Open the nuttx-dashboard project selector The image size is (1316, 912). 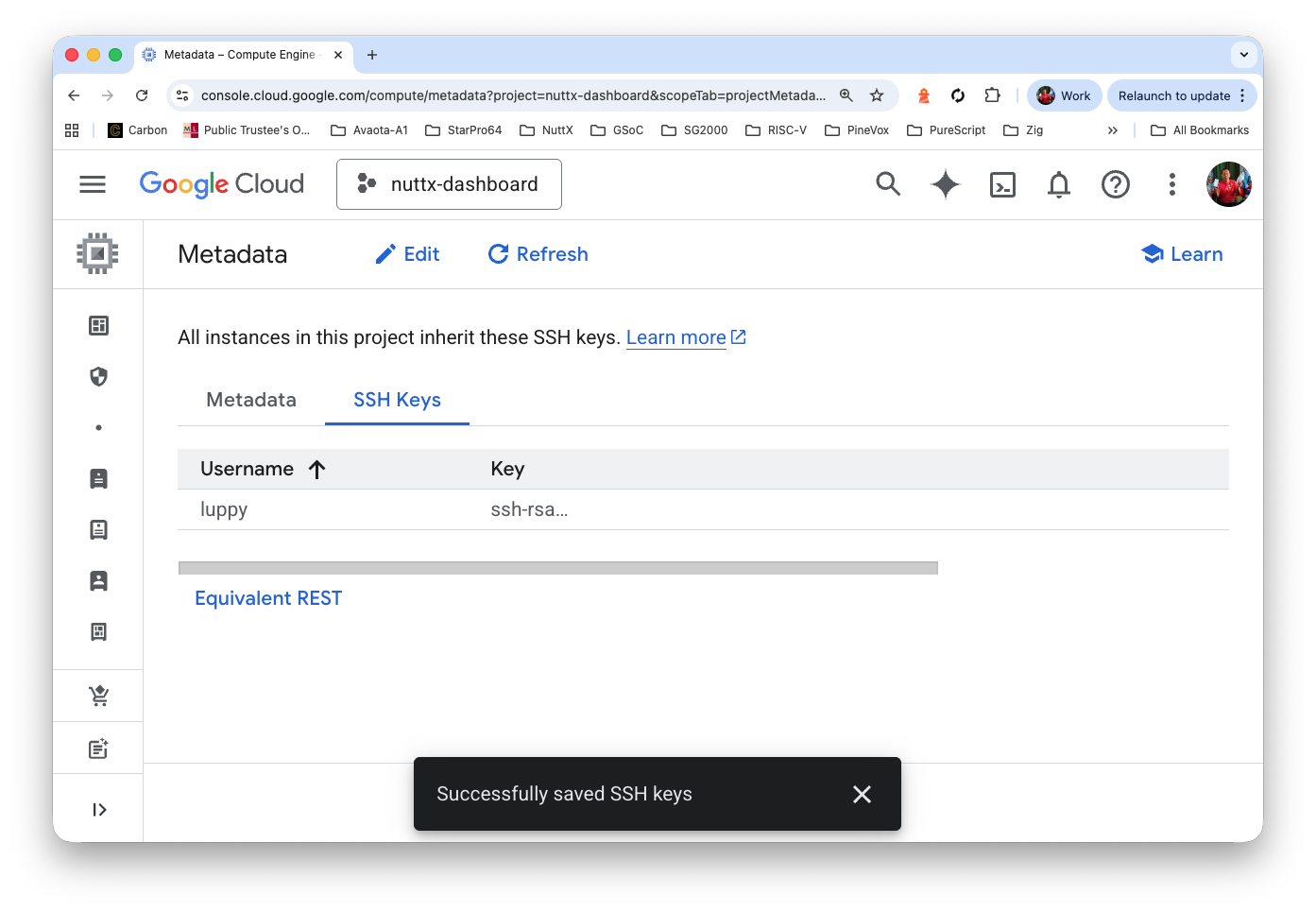[449, 184]
